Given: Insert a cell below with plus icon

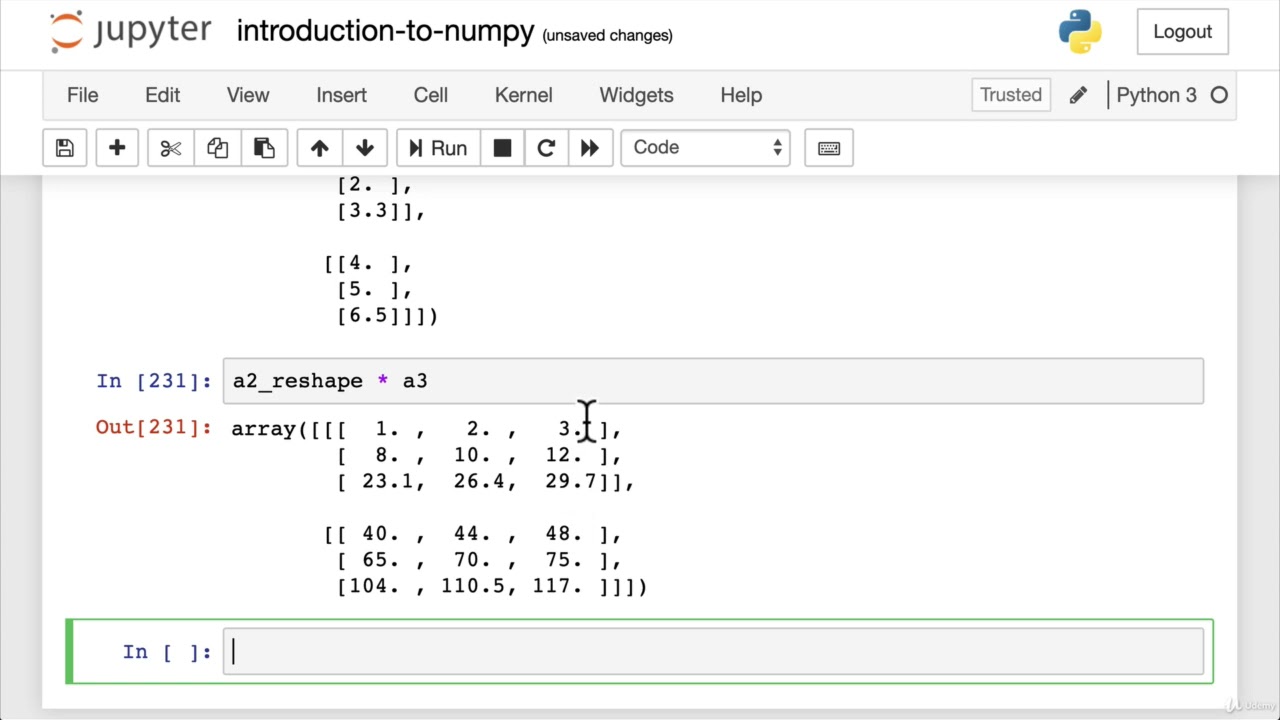Looking at the screenshot, I should tap(117, 148).
